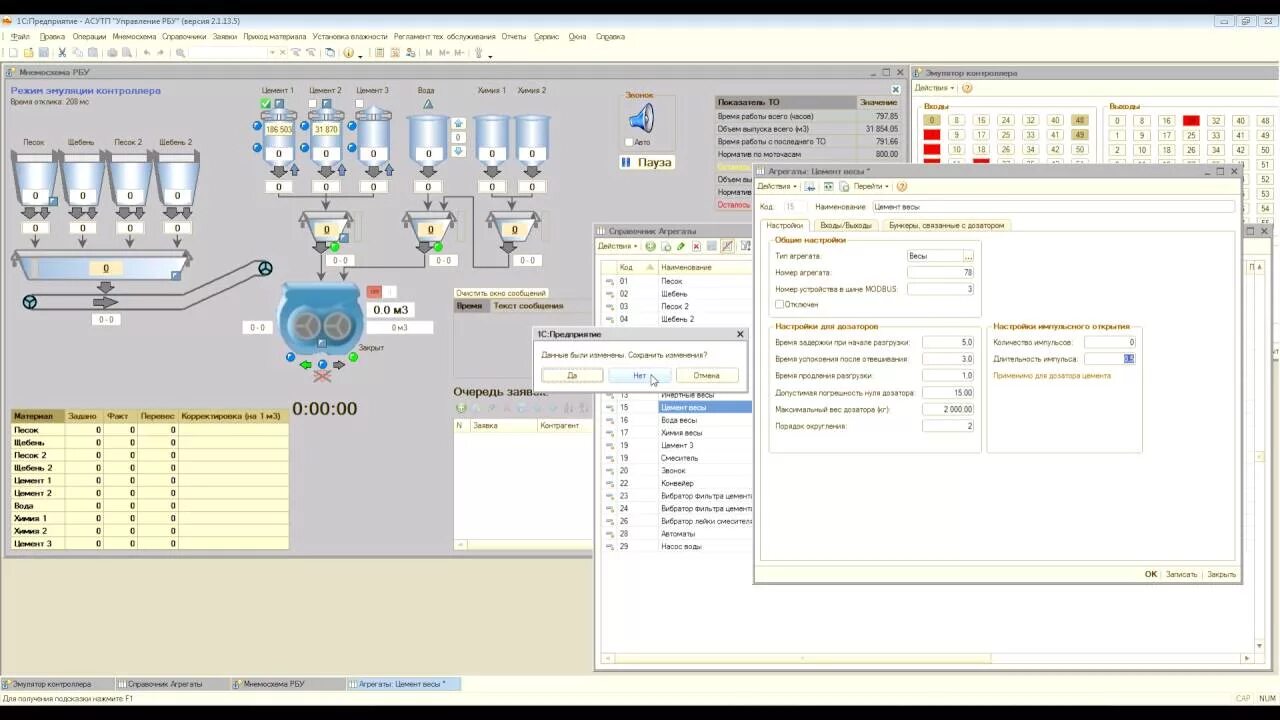
Task: Click the small blue square icon above Цемент 1
Action: 279,103
